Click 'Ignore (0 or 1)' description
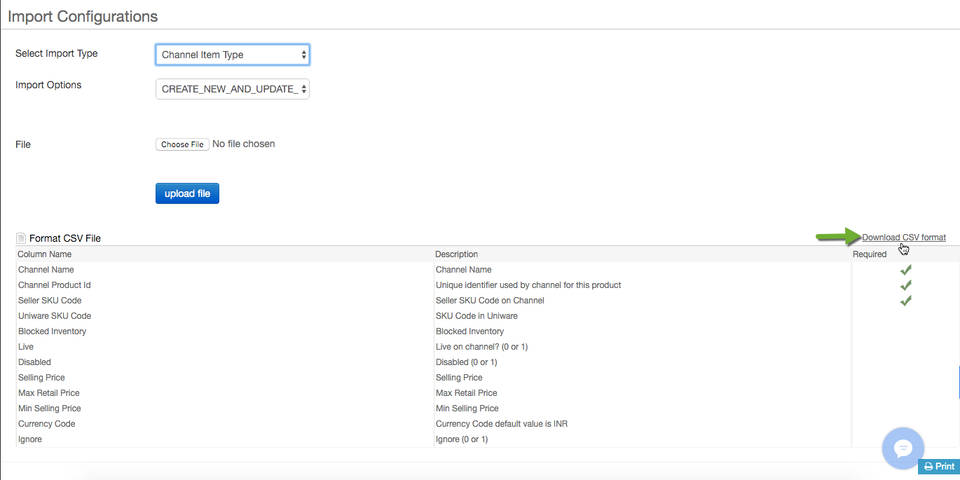The image size is (960, 480). (x=462, y=439)
